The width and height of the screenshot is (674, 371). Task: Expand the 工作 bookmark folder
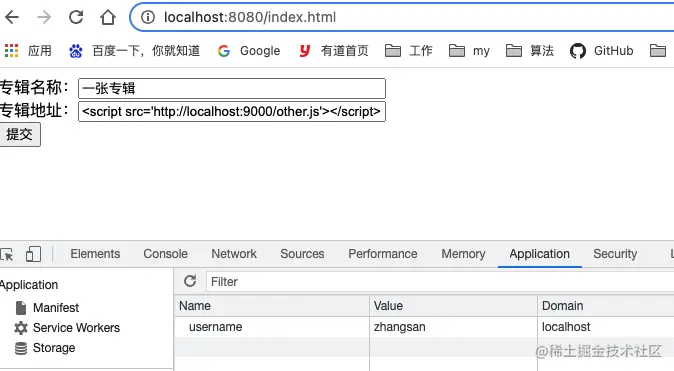pos(408,51)
